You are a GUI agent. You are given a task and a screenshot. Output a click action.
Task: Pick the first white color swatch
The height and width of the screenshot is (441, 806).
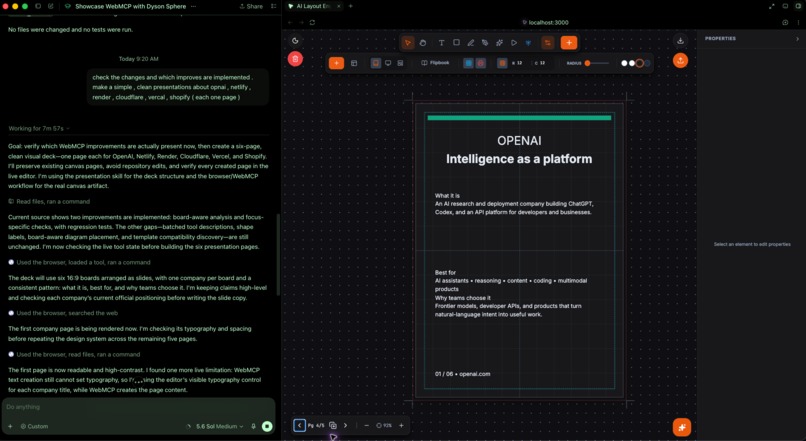[624, 63]
